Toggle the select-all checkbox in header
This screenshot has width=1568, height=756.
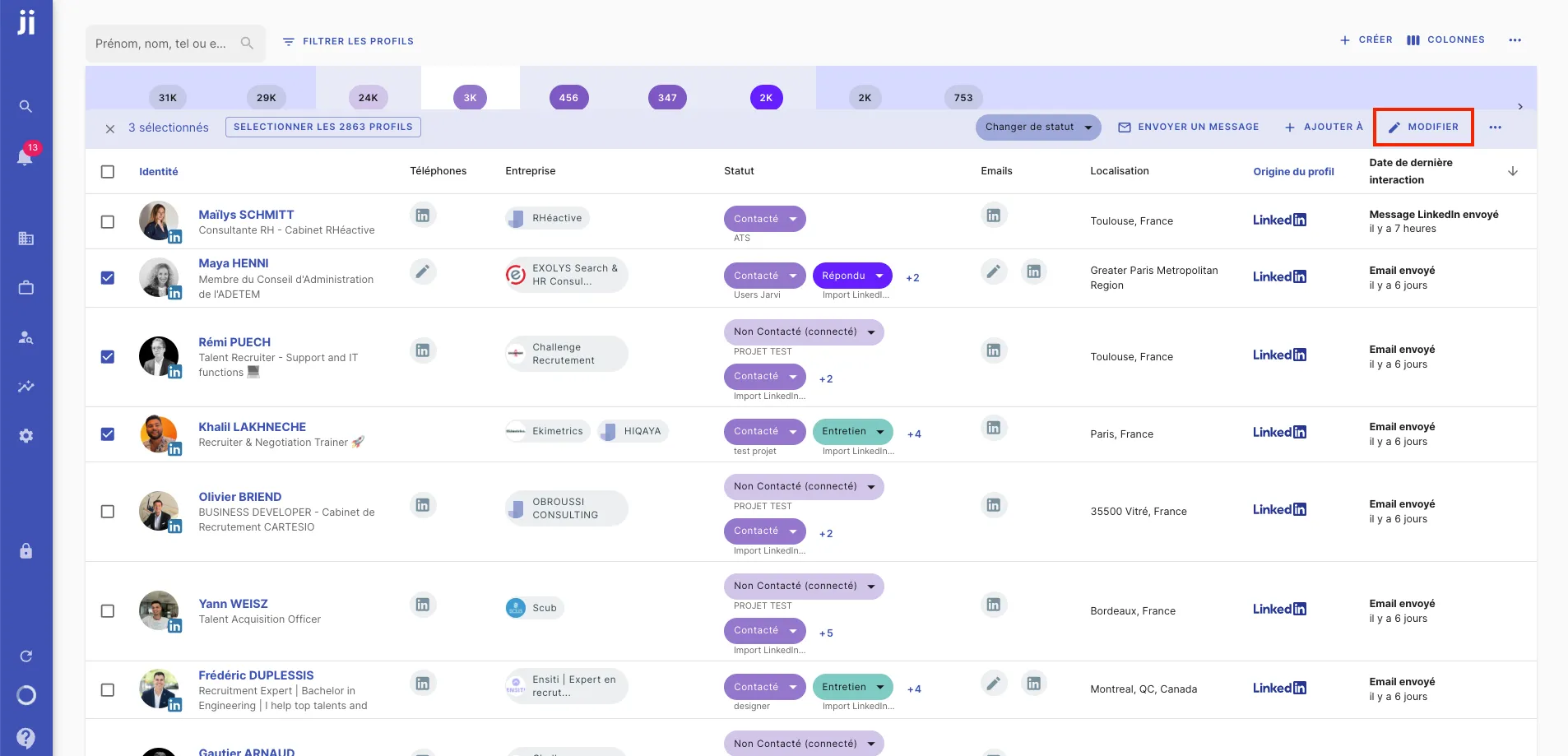pyautogui.click(x=108, y=171)
